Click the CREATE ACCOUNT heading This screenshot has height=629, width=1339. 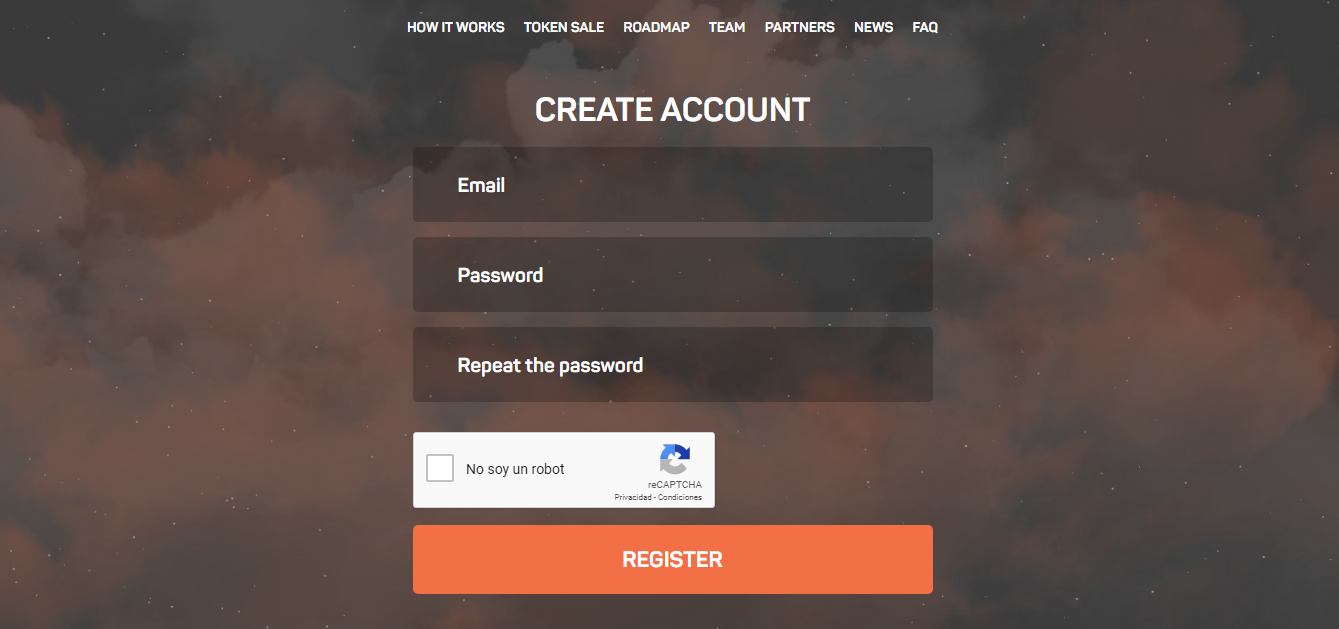[672, 110]
